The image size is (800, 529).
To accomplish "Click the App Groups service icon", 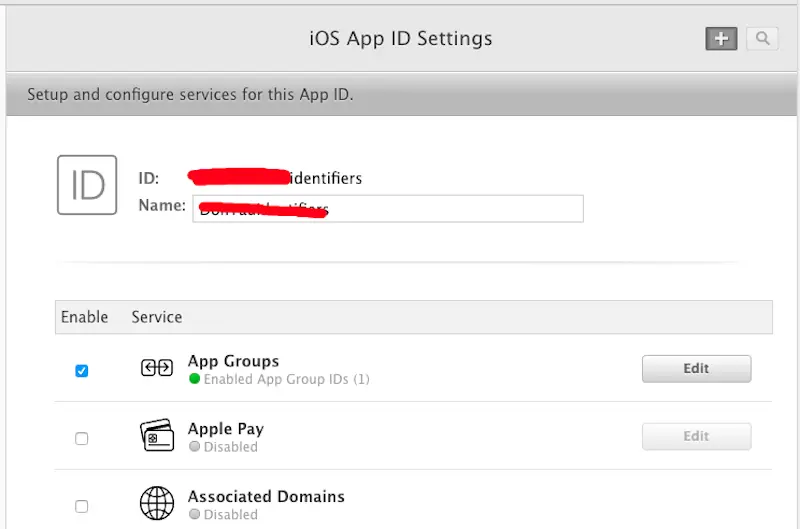I will [x=157, y=369].
